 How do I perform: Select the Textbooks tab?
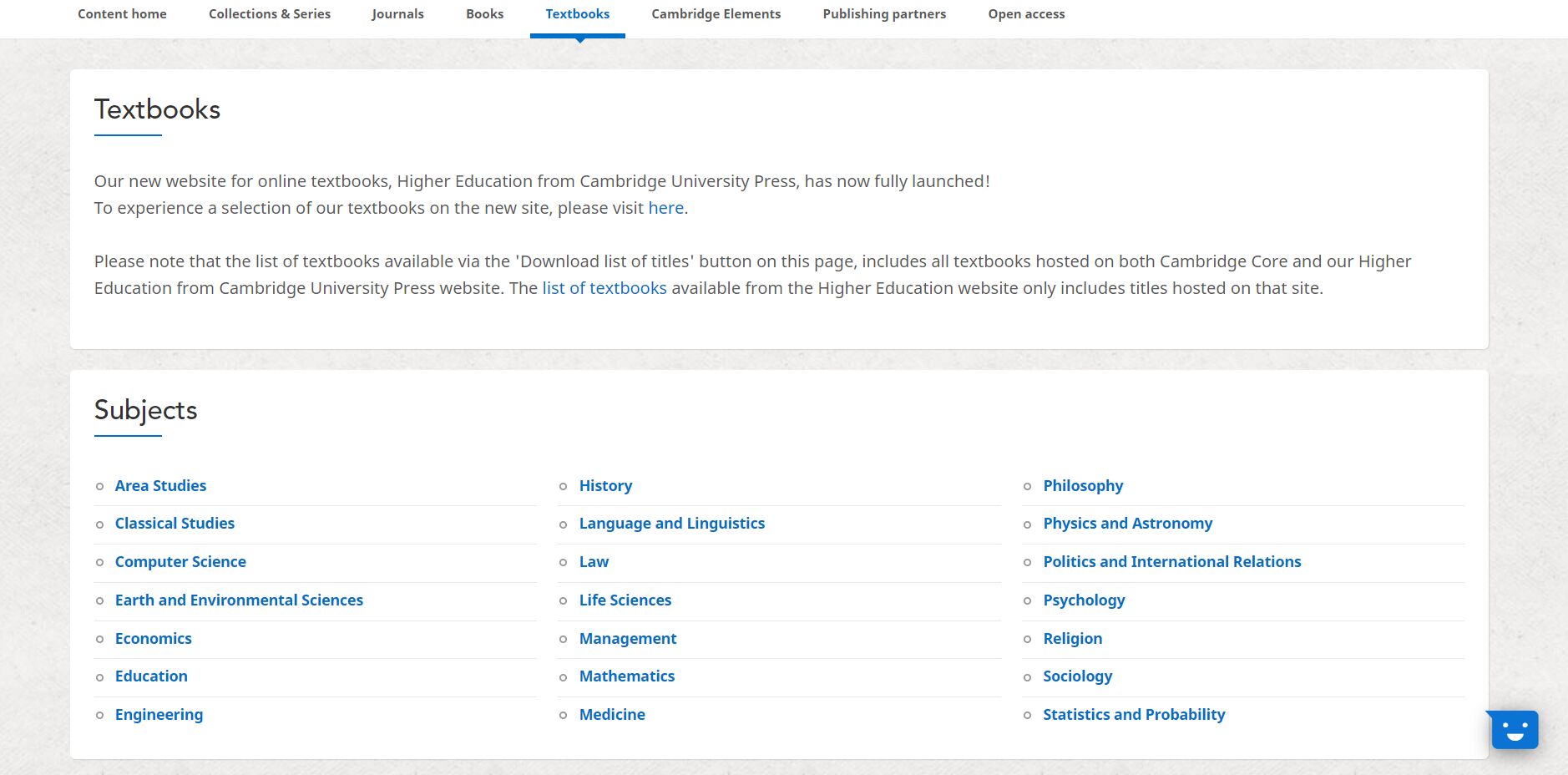578,14
